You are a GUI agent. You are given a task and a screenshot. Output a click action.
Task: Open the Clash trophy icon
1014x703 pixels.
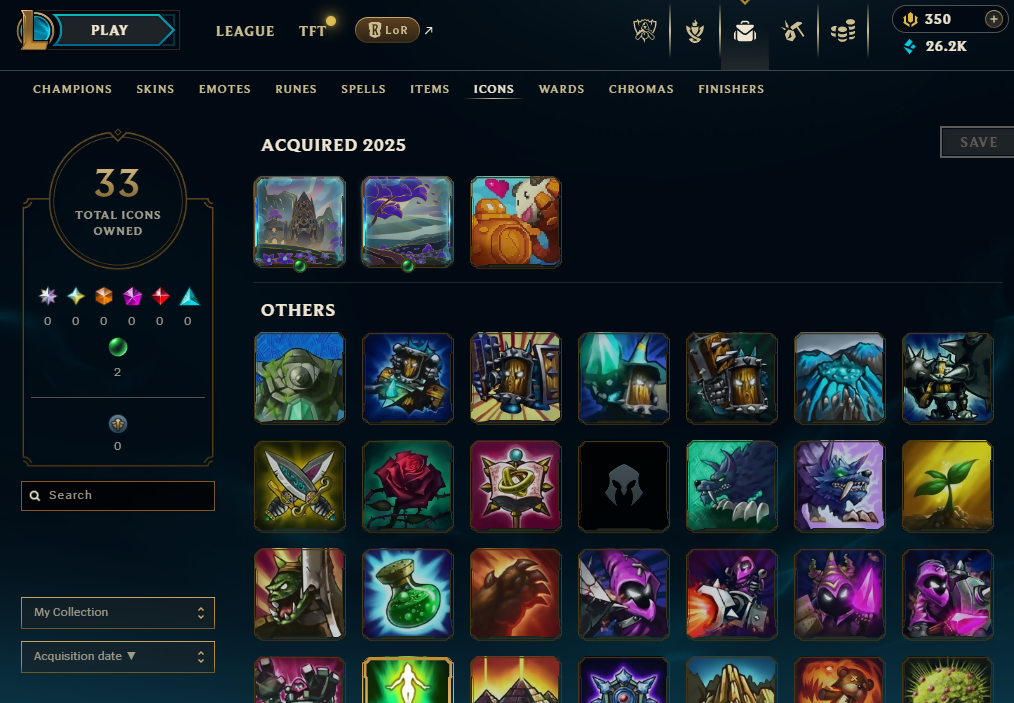695,30
